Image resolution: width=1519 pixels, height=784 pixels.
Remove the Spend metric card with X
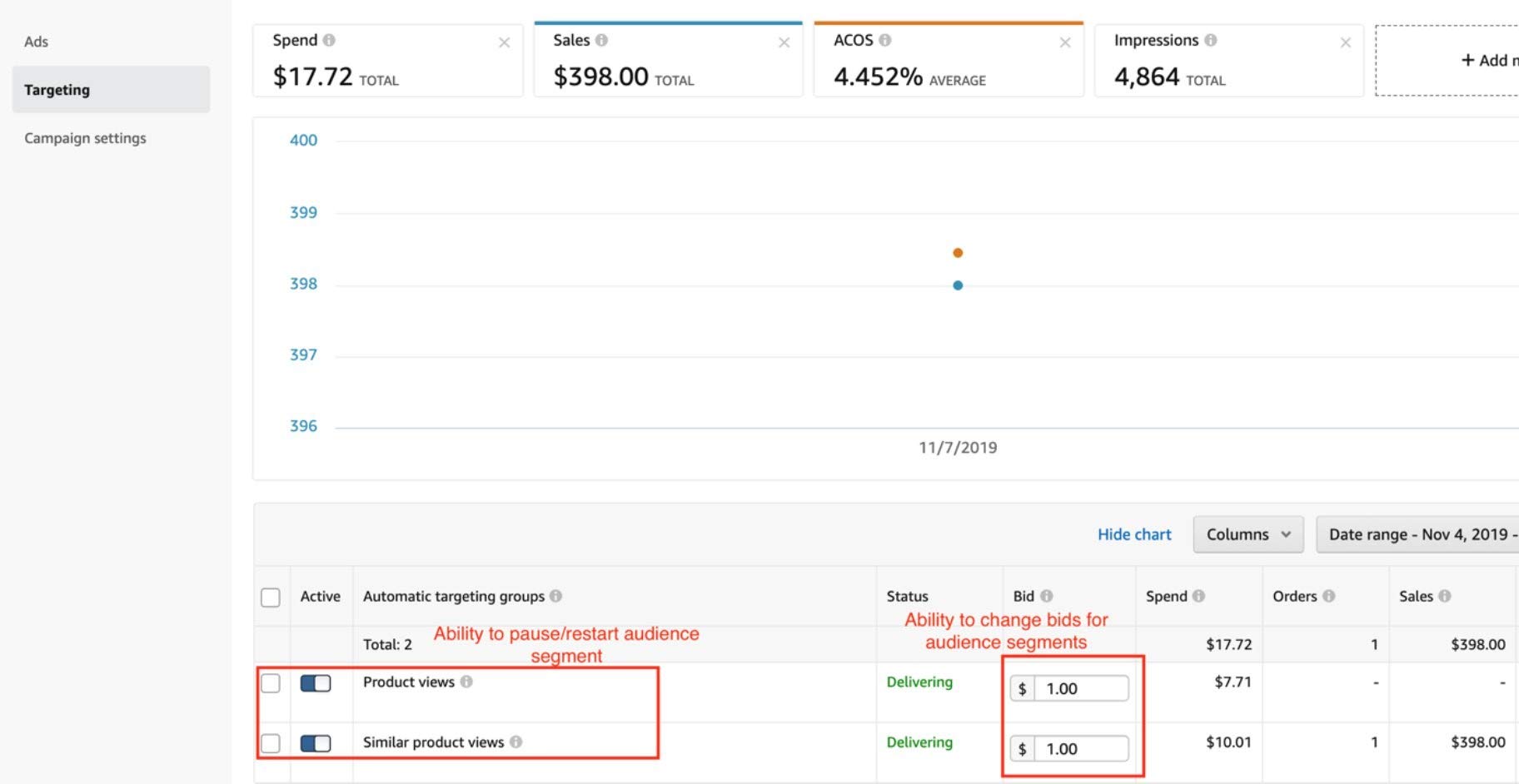(x=504, y=42)
